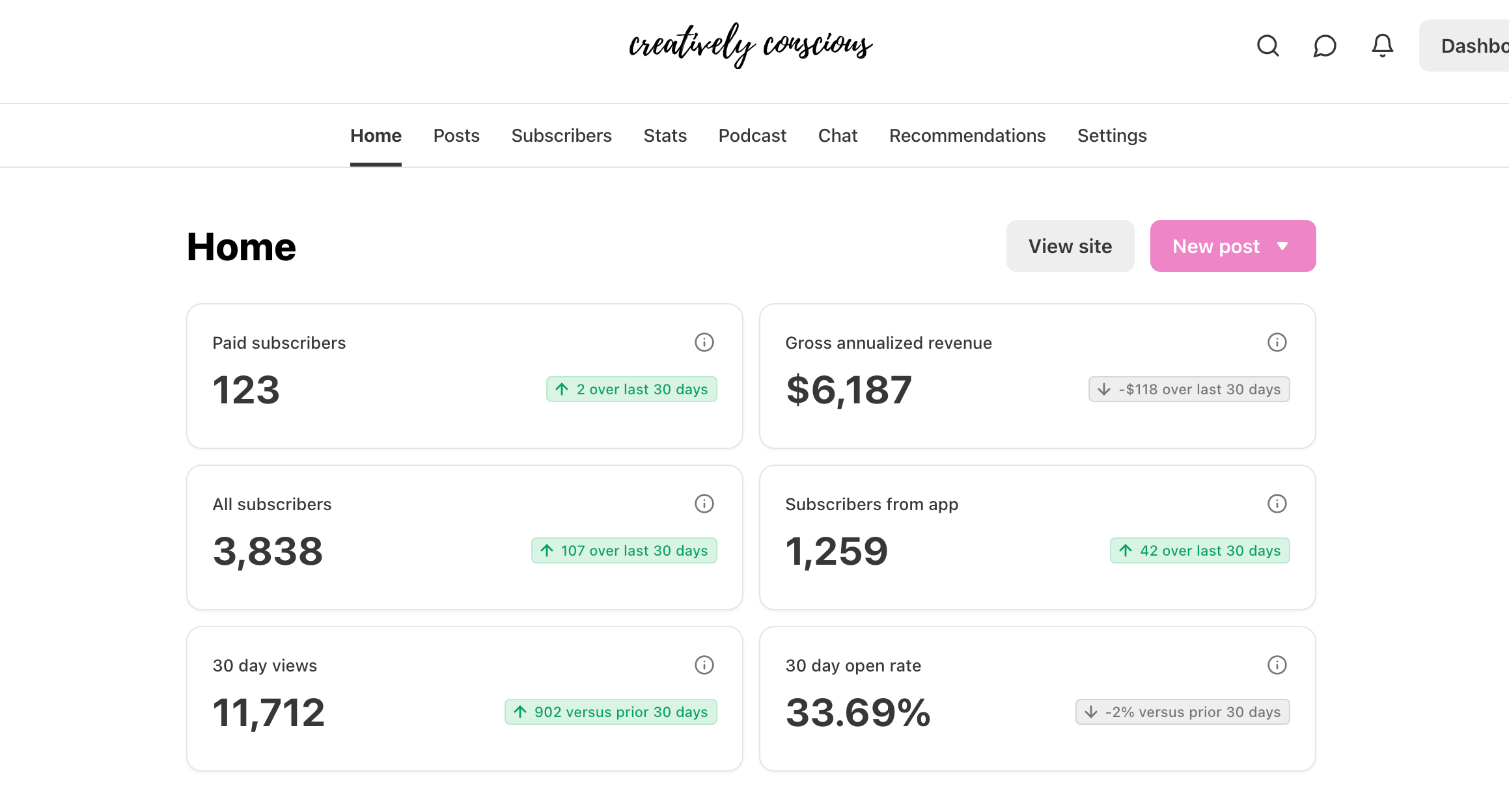Click info icon on 30 day views
1509x812 pixels.
pos(704,665)
